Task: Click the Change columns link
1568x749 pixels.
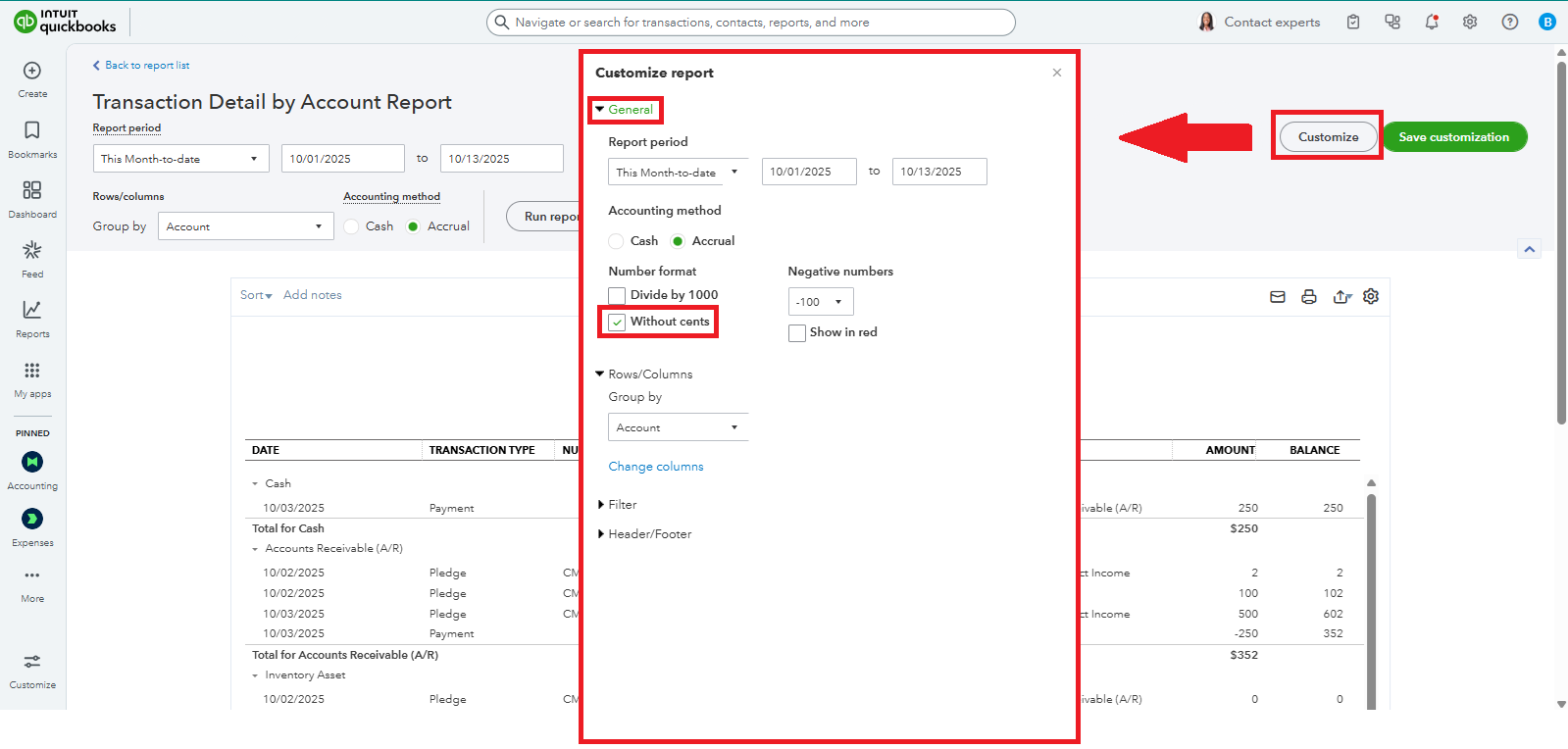Action: point(655,467)
